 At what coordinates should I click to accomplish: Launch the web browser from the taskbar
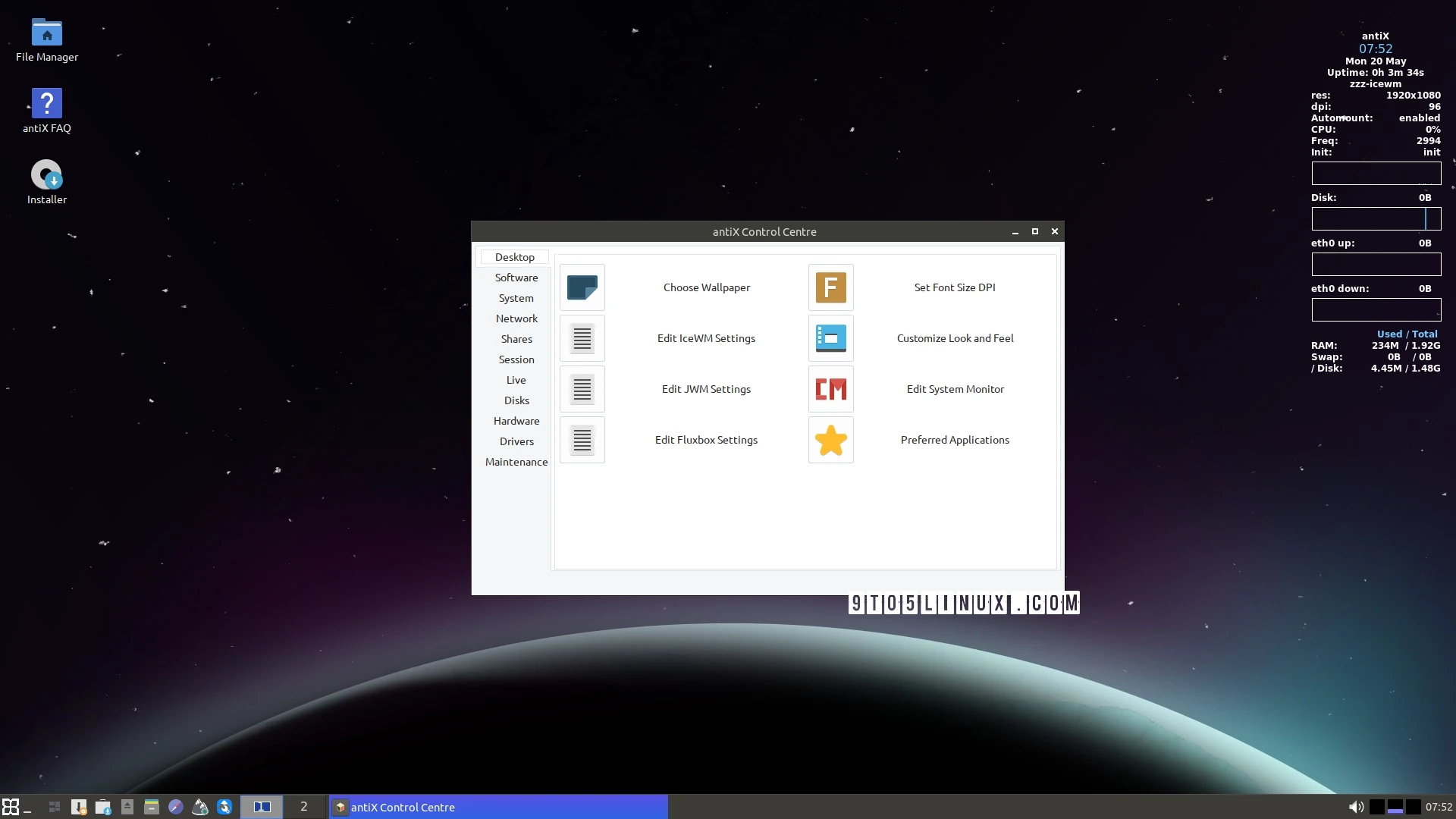pyautogui.click(x=175, y=807)
